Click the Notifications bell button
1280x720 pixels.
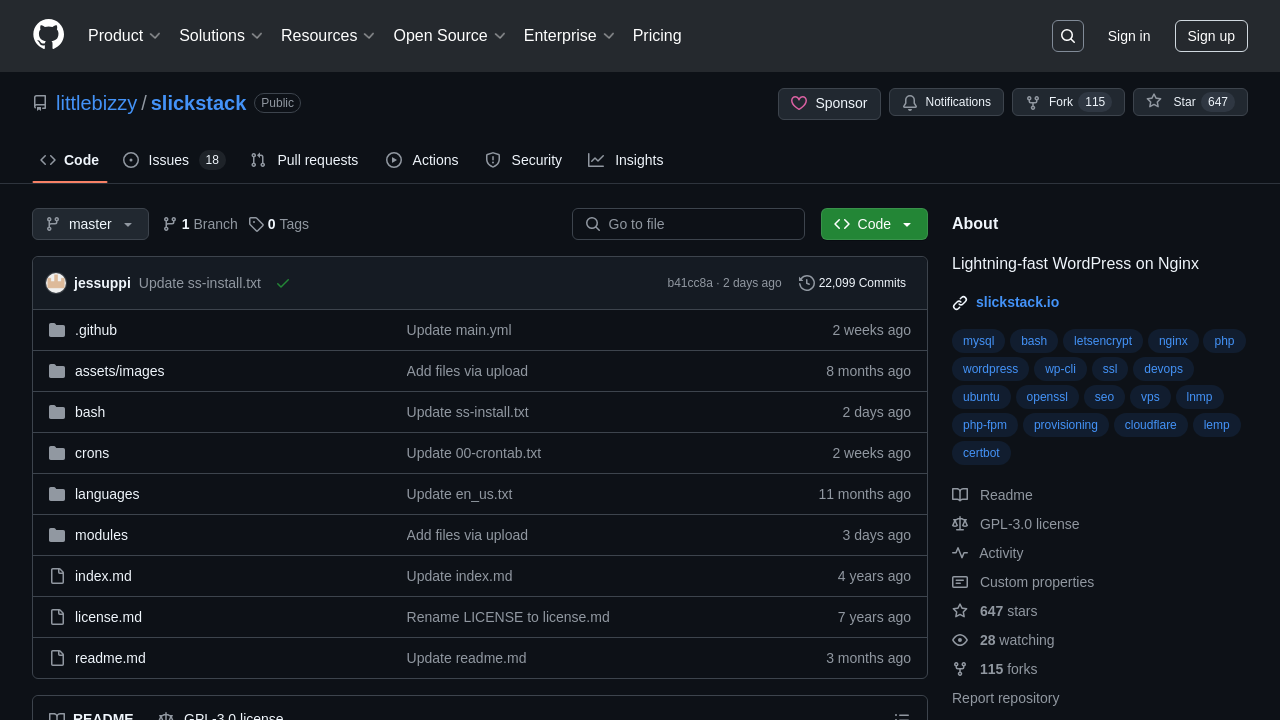click(x=946, y=102)
